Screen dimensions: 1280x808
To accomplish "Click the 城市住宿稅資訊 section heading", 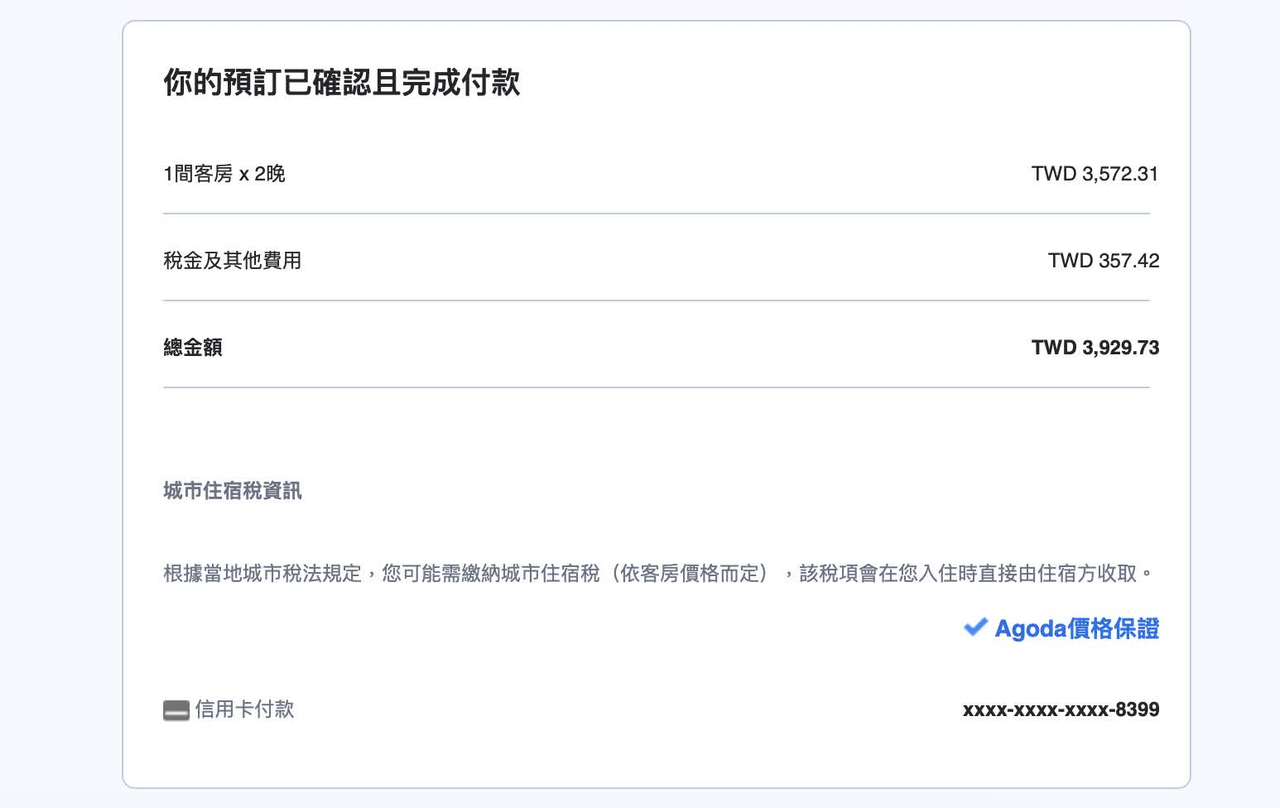I will pyautogui.click(x=232, y=491).
